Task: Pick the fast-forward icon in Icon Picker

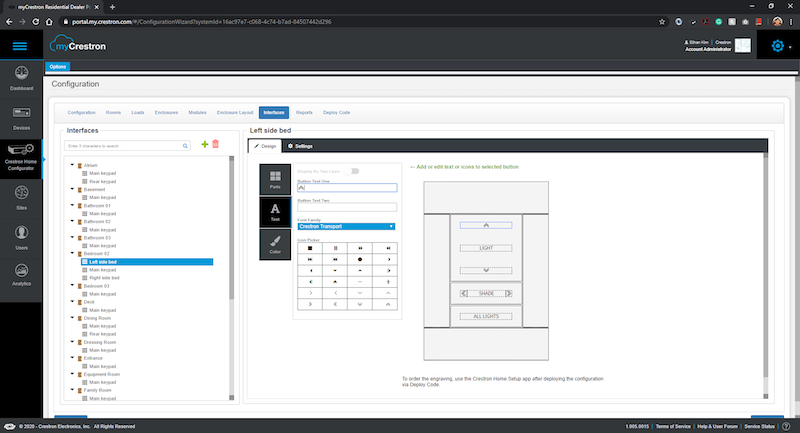Action: point(360,248)
